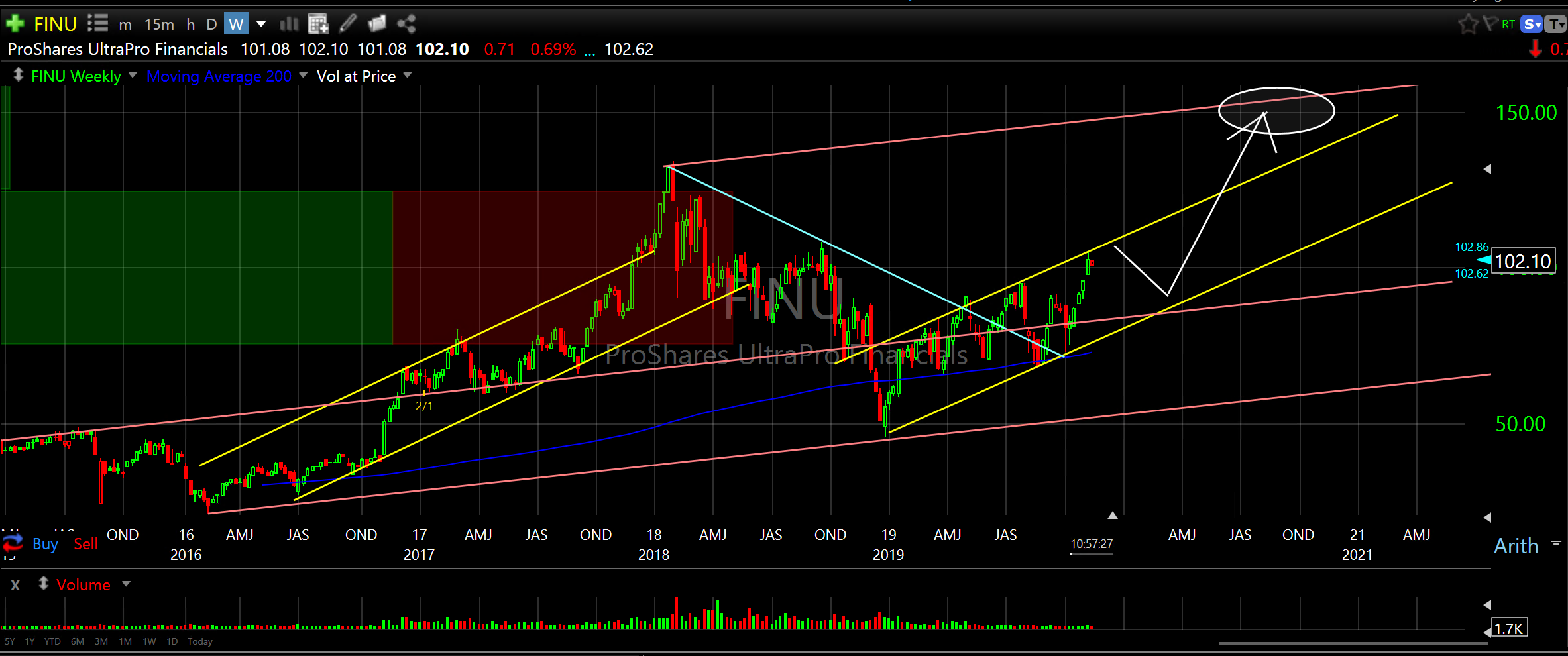The height and width of the screenshot is (656, 1568).
Task: Open the bar chart type icon
Action: tap(289, 25)
